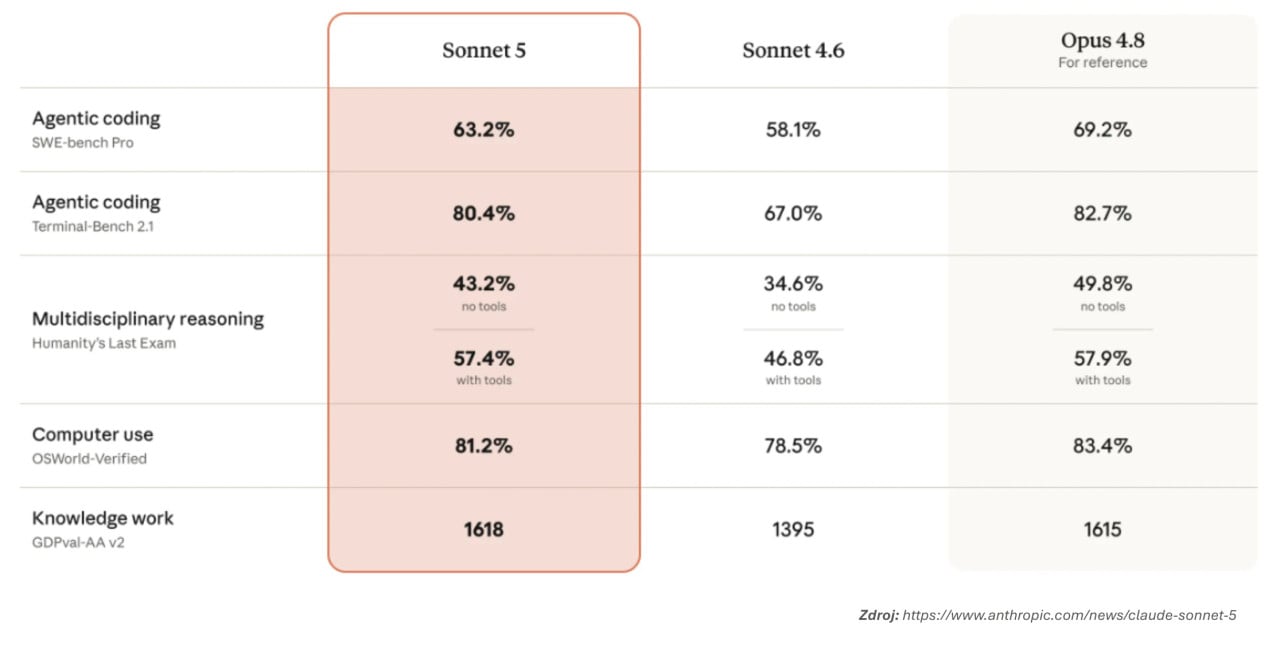The width and height of the screenshot is (1280, 652).
Task: Open the anthropic.com claude-sonnet-5 source link
Action: 1070,615
